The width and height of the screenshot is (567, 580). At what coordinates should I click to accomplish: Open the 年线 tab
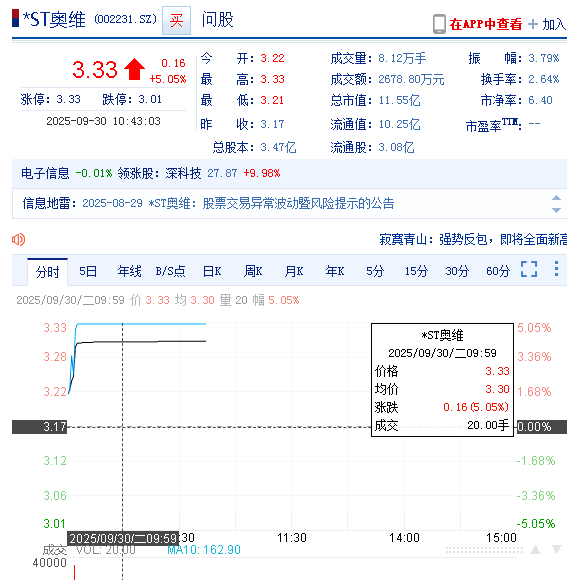[129, 272]
